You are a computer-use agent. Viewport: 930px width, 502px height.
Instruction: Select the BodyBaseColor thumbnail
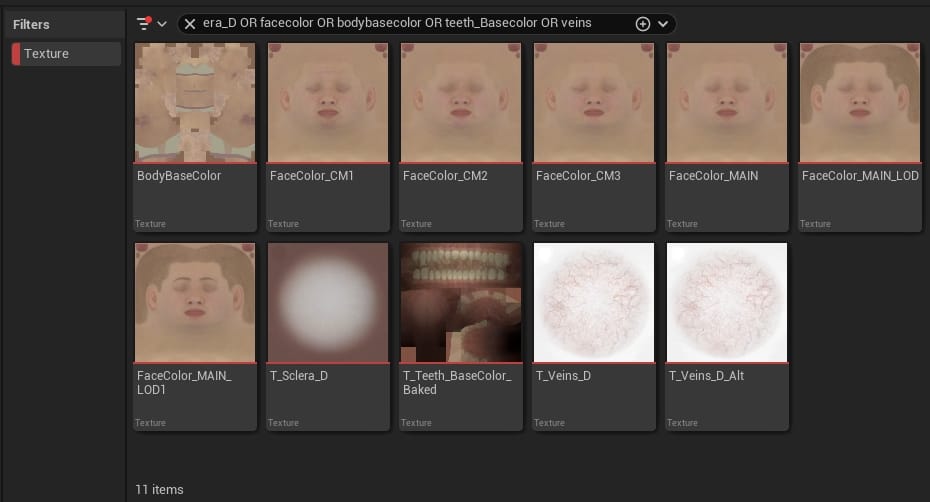click(195, 102)
